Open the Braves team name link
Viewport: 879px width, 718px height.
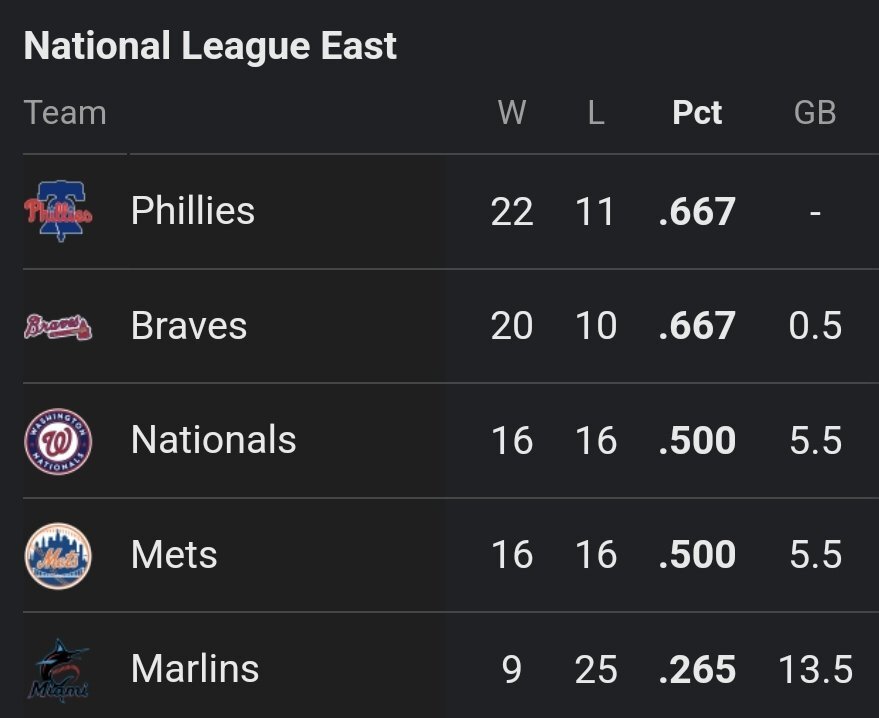tap(189, 326)
